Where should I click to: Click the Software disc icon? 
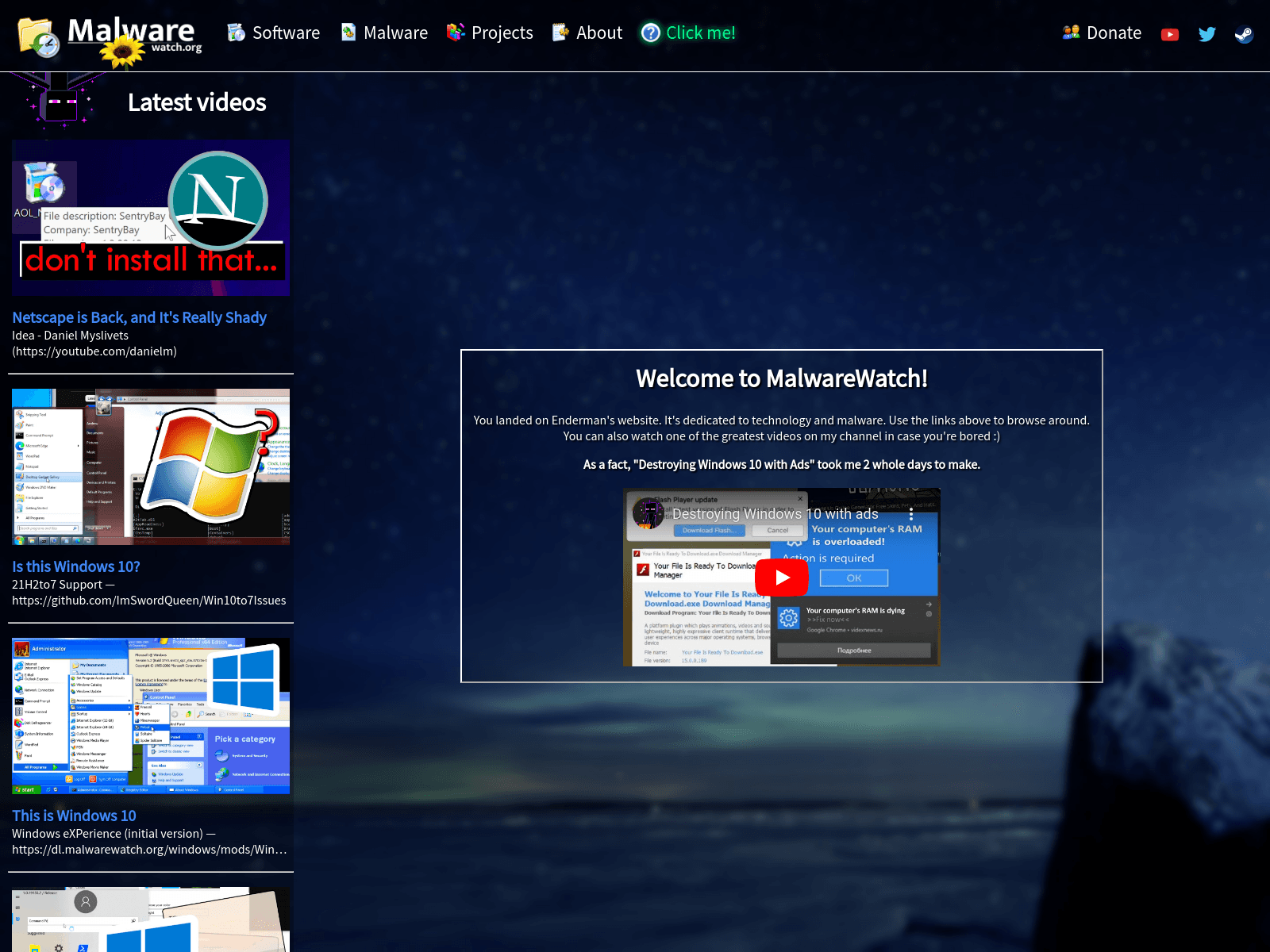pyautogui.click(x=236, y=33)
